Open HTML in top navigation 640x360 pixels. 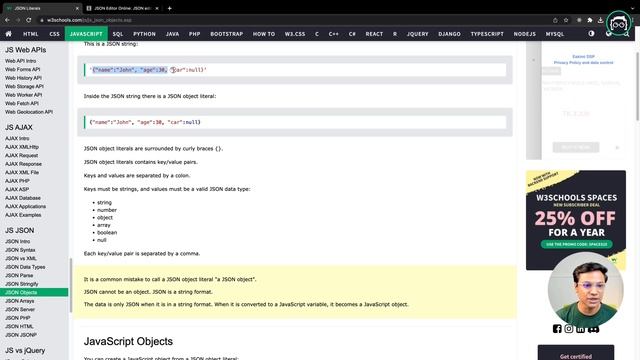[x=31, y=34]
